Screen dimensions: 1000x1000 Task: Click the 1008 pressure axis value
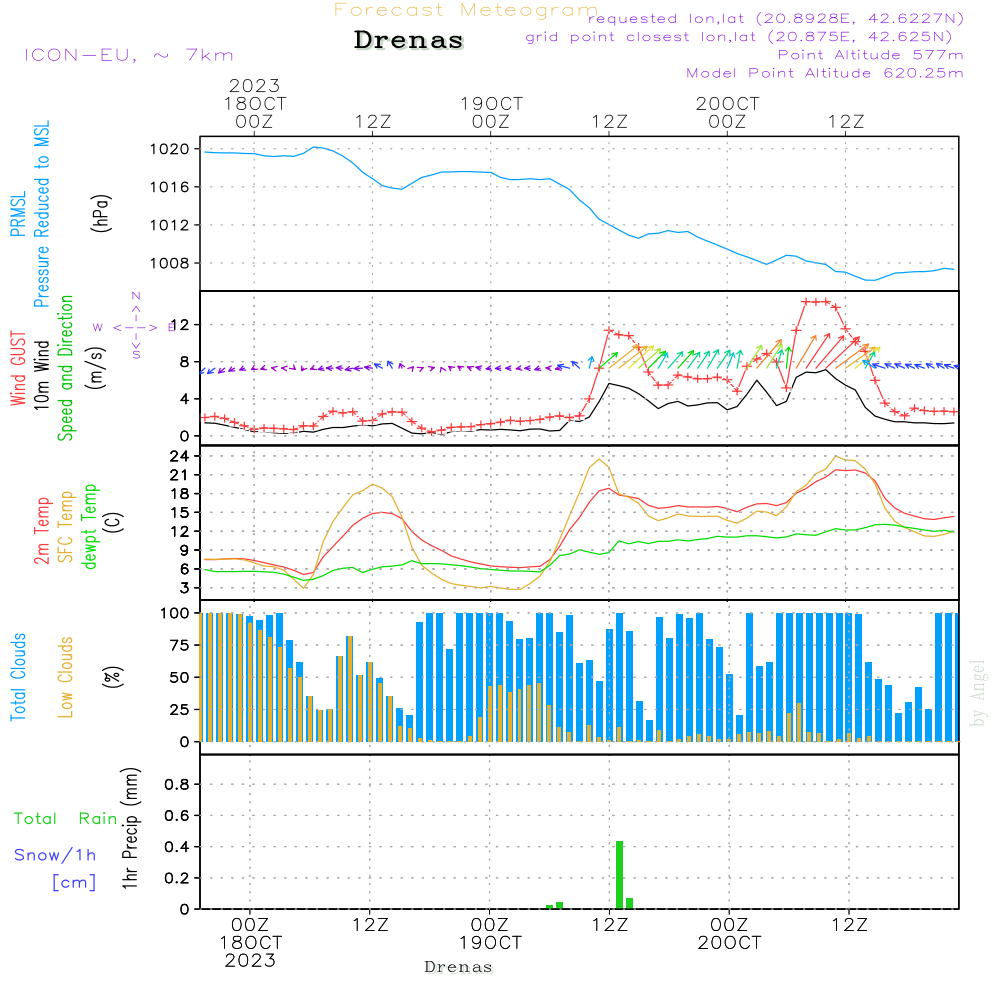(169, 263)
